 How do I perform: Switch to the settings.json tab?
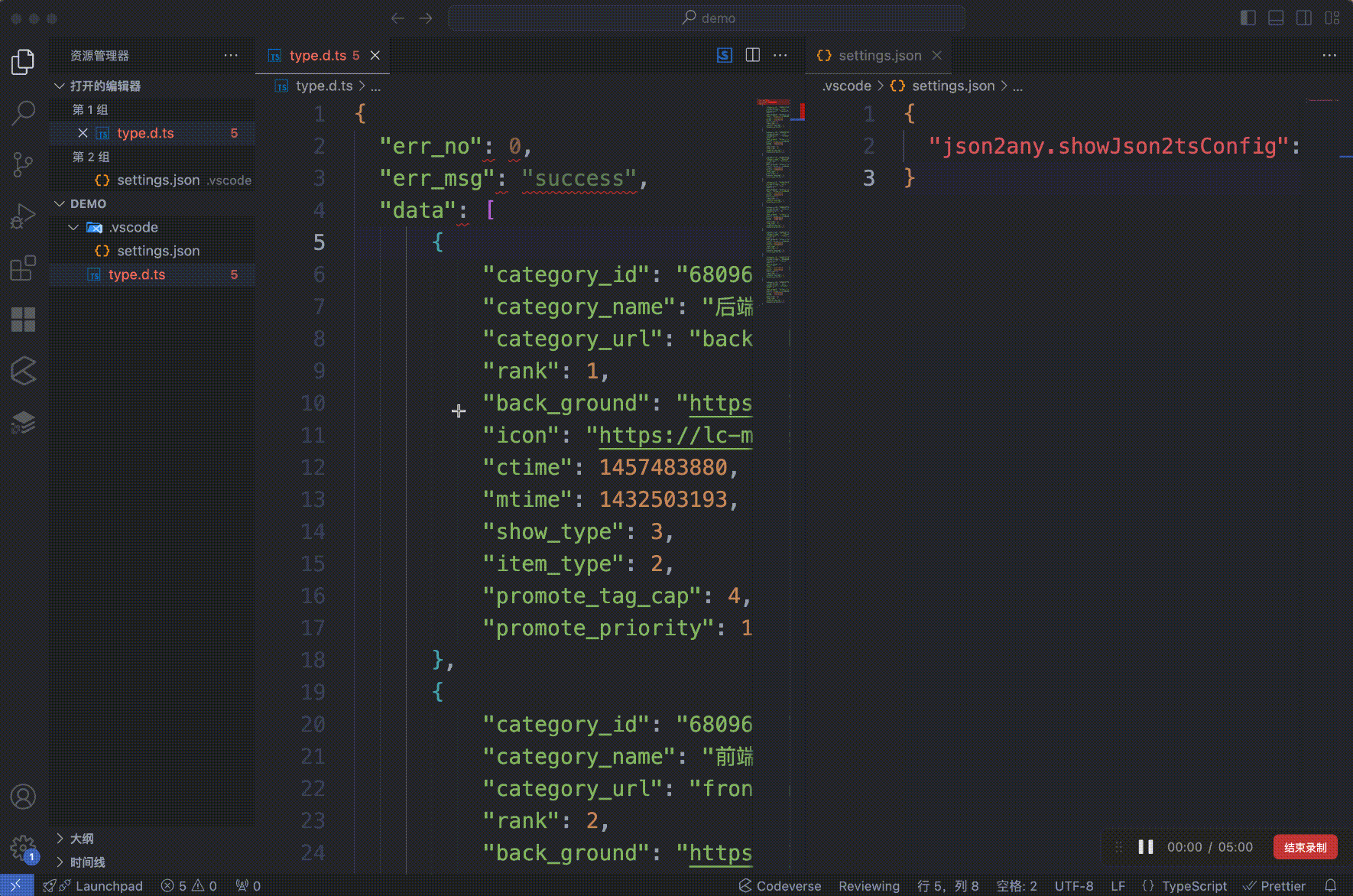point(879,55)
